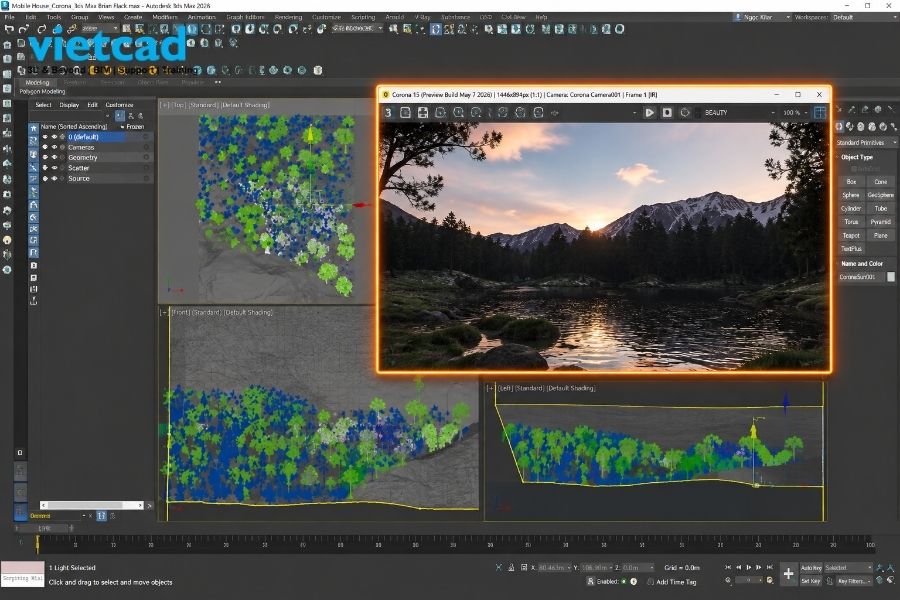900x600 pixels.
Task: Open the Geometry category in Create panel
Action: click(840, 126)
